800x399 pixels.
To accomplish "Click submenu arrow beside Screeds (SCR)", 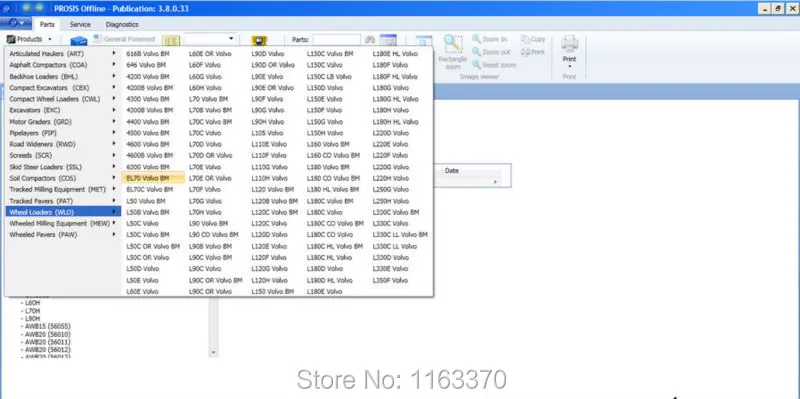I will [x=114, y=155].
